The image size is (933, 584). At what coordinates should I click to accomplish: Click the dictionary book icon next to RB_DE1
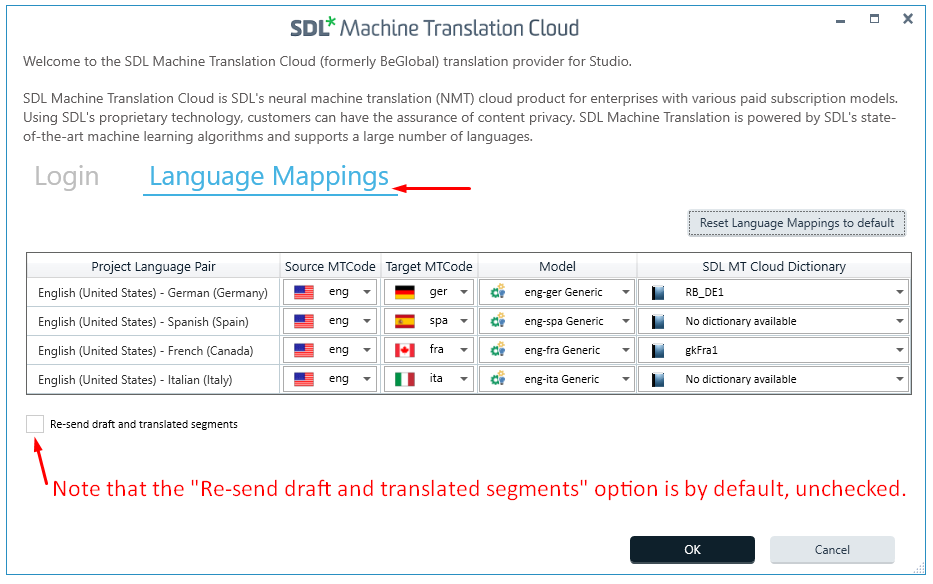658,292
